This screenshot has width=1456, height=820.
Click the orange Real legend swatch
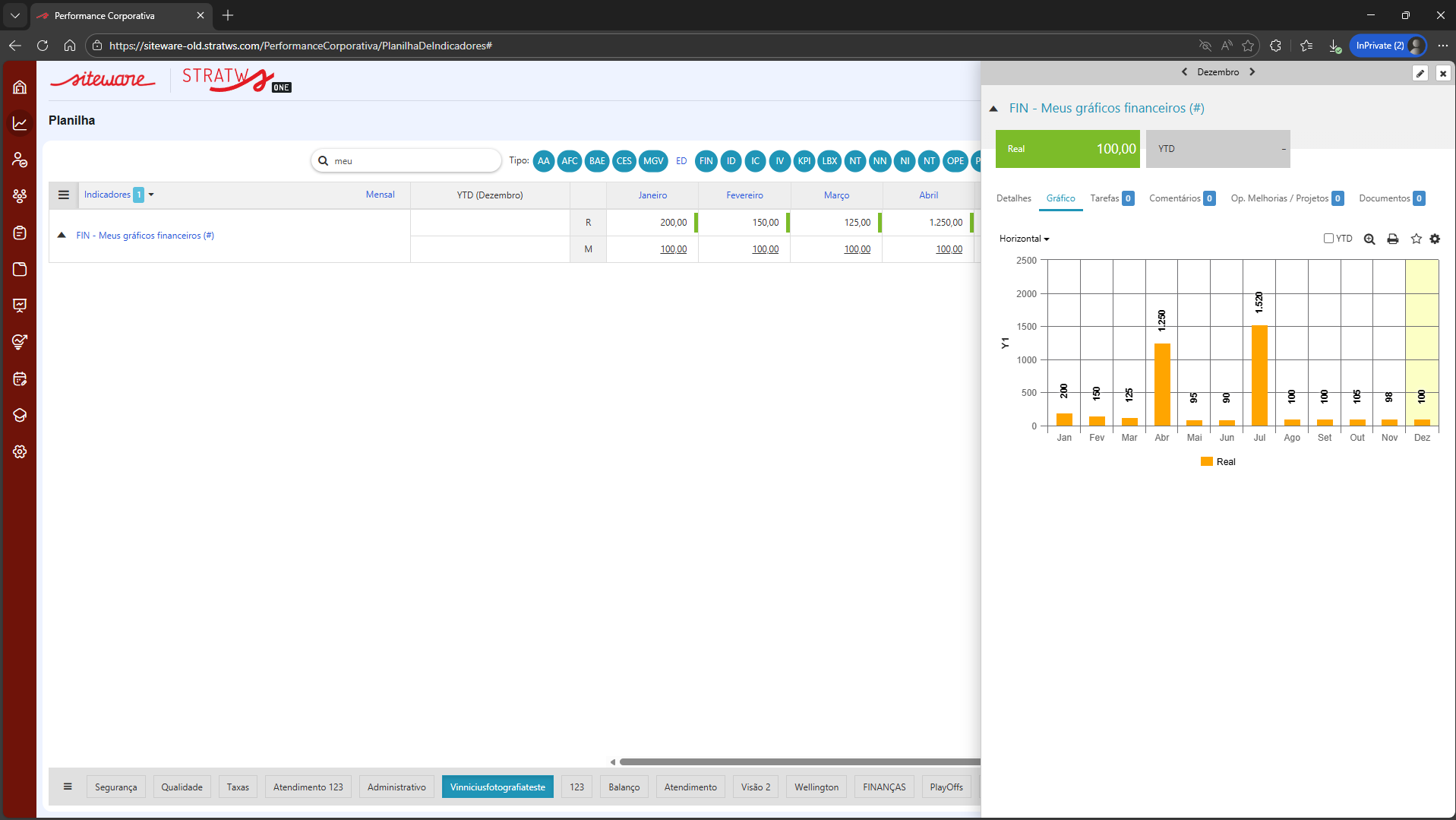coord(1206,461)
